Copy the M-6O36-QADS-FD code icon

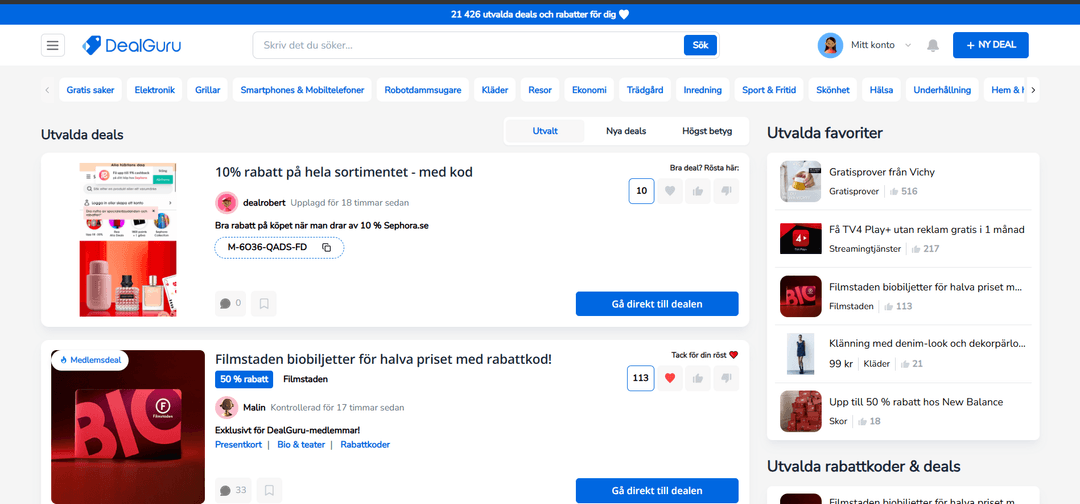(x=327, y=247)
